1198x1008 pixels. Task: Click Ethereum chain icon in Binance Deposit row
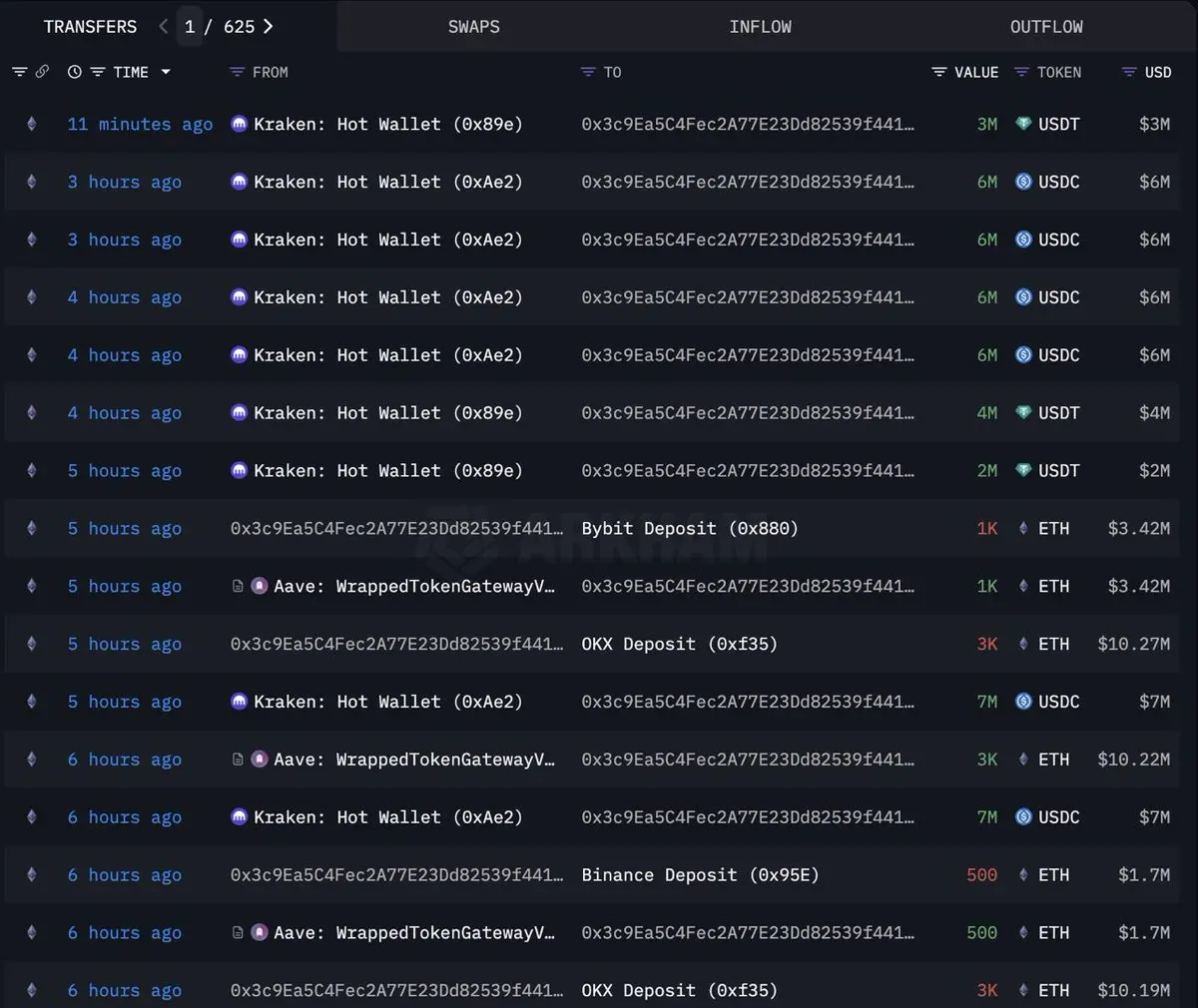pyautogui.click(x=31, y=874)
